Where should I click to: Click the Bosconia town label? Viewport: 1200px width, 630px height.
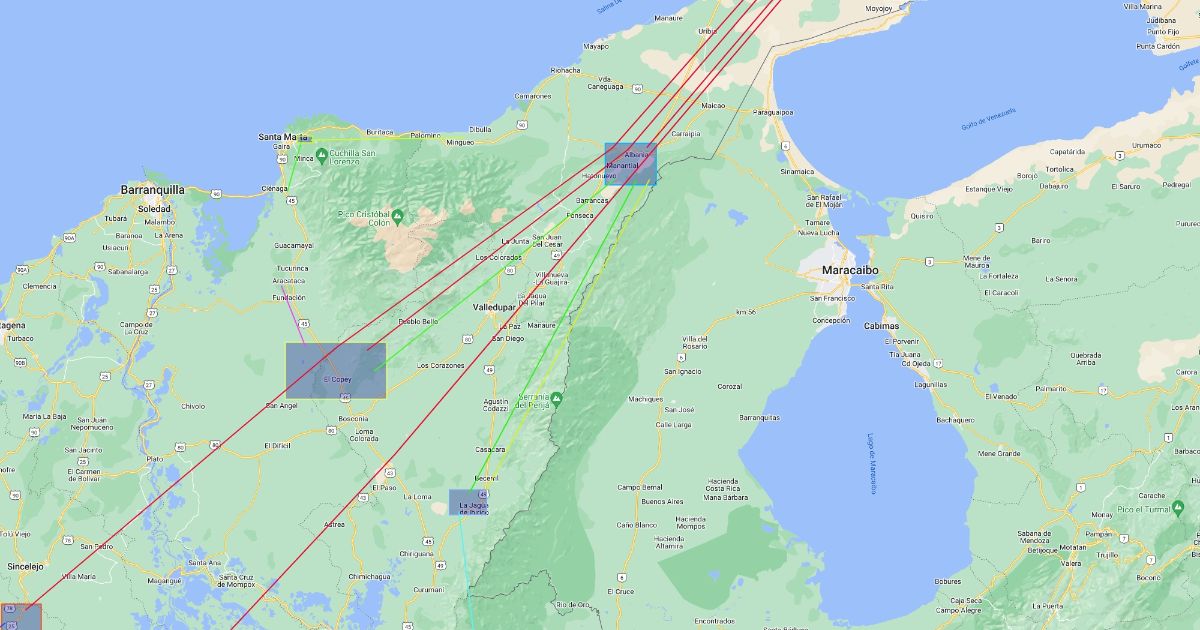[x=353, y=418]
